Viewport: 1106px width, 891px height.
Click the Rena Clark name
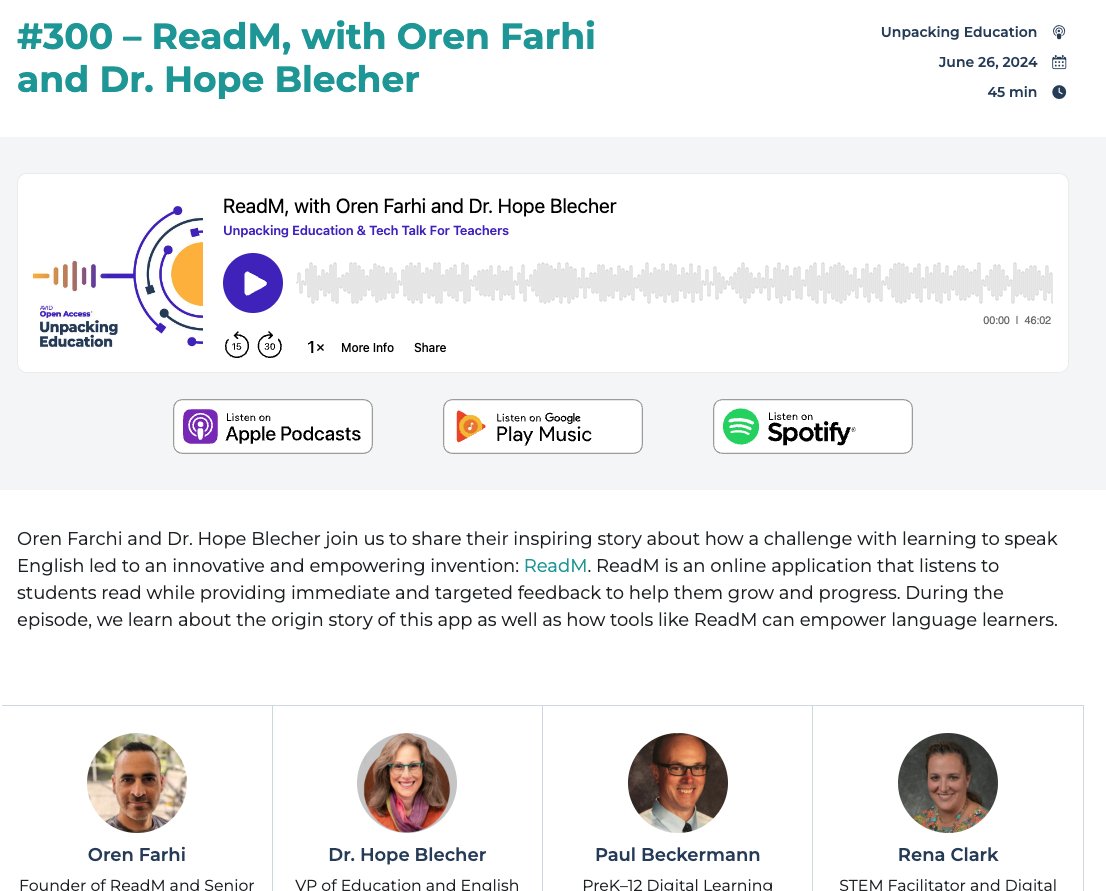click(x=948, y=854)
